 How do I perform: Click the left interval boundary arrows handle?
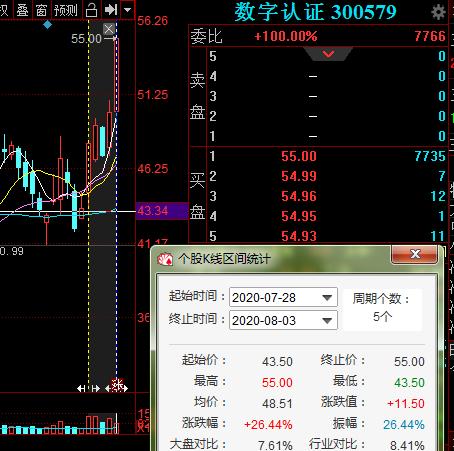88,388
